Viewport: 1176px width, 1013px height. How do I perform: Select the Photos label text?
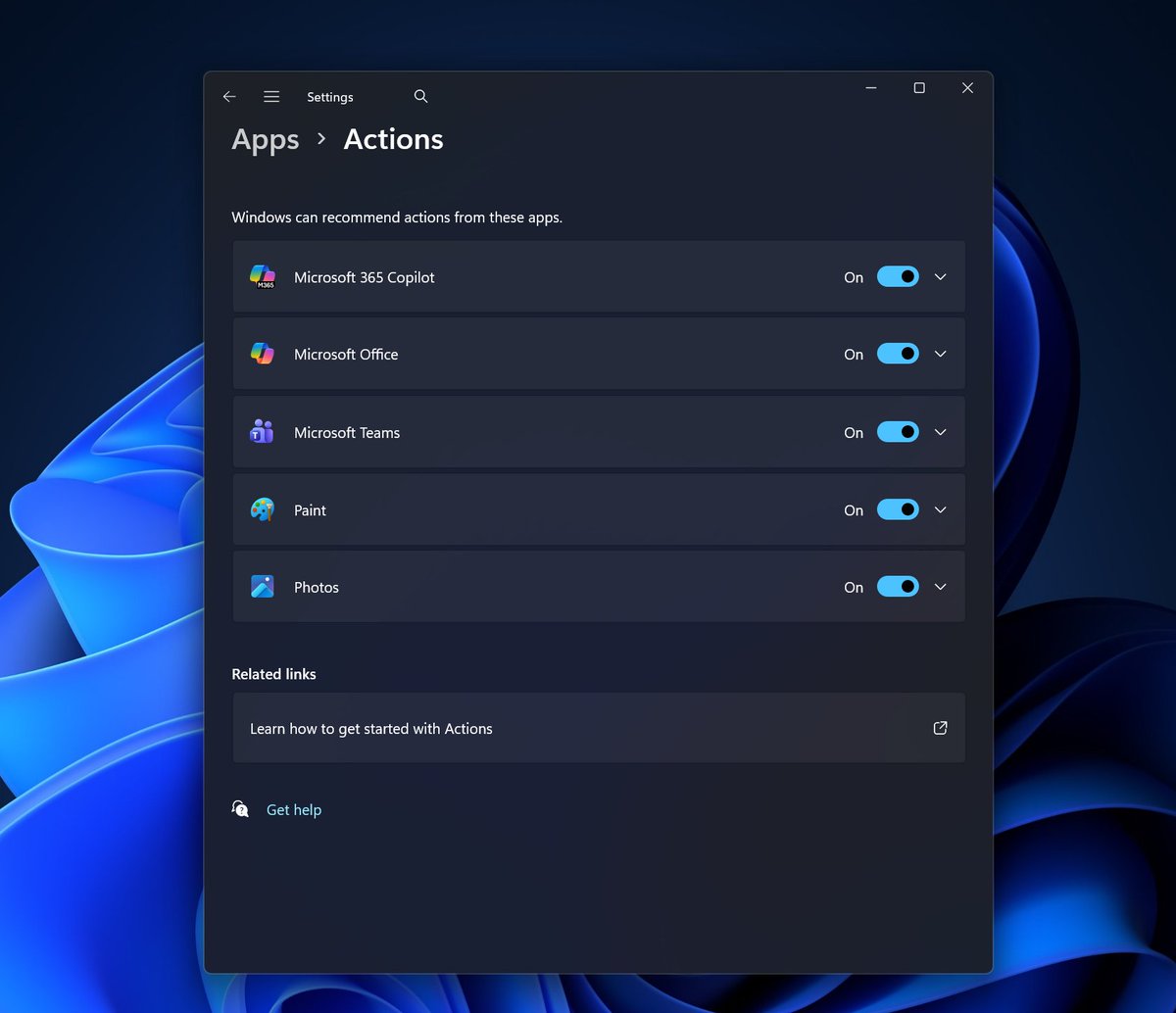[317, 587]
